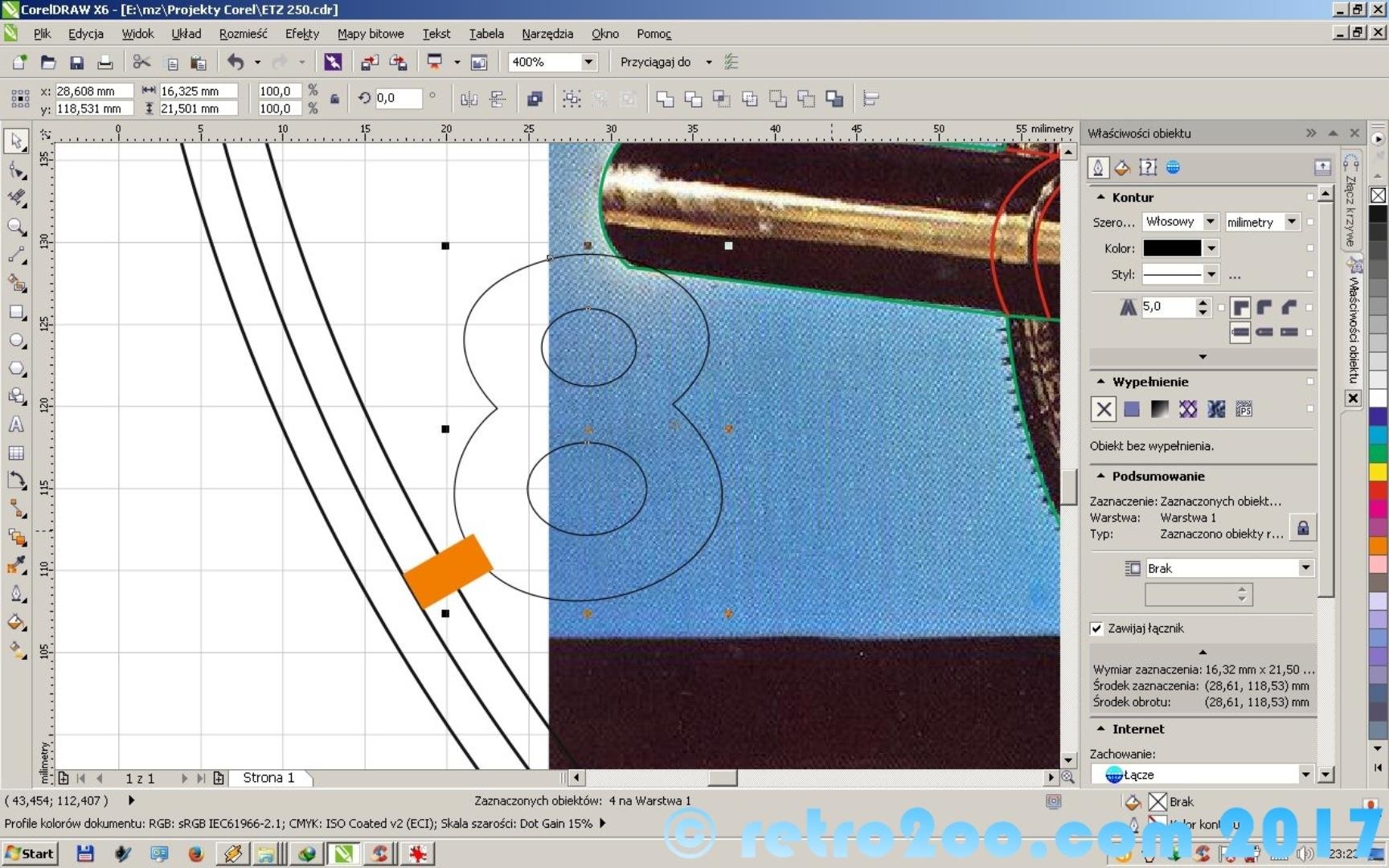Screen dimensions: 1389x868
Task: Select the No fill X button
Action: 1104,409
